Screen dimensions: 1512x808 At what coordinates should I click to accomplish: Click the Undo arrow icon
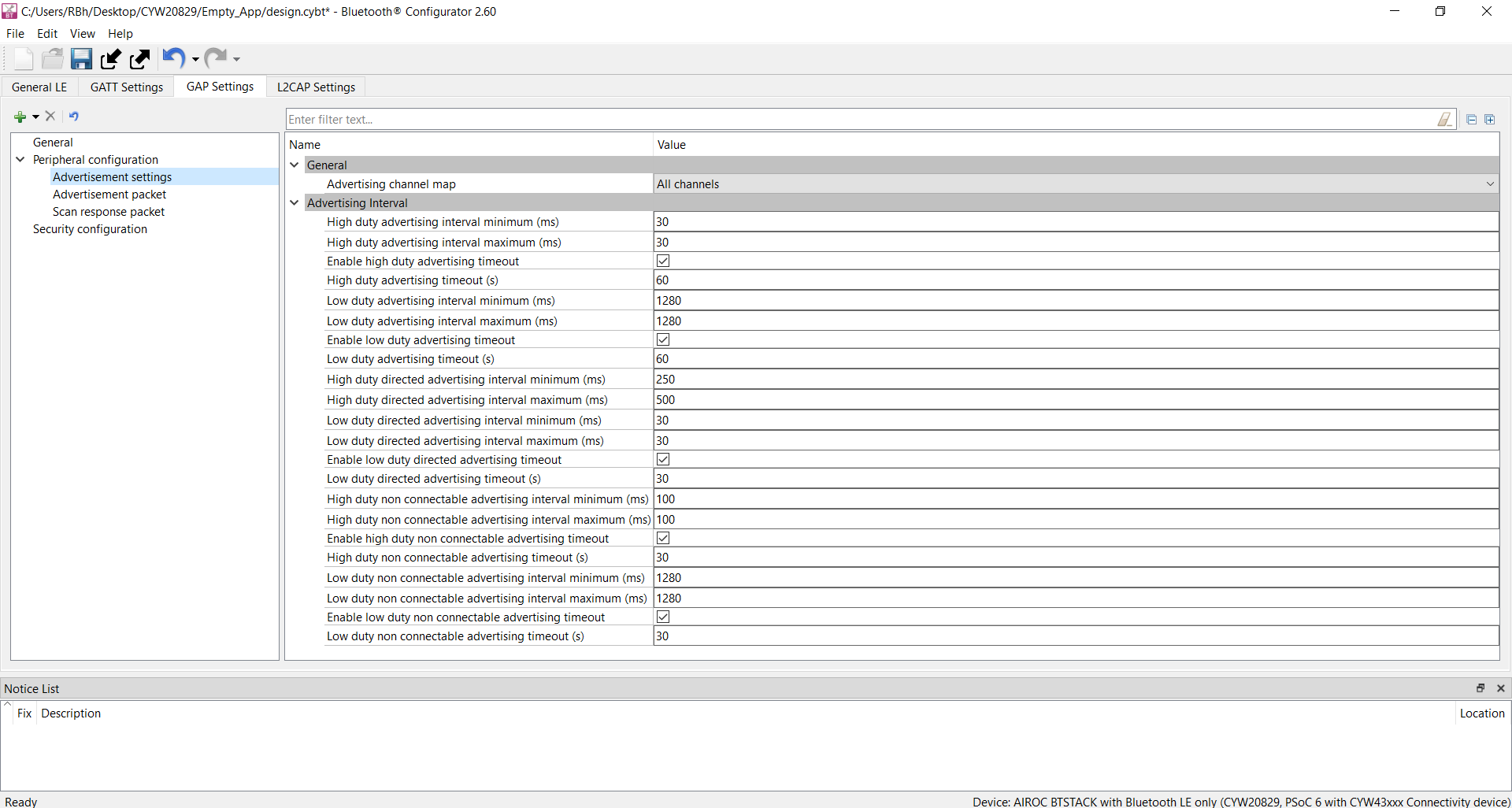tap(173, 57)
